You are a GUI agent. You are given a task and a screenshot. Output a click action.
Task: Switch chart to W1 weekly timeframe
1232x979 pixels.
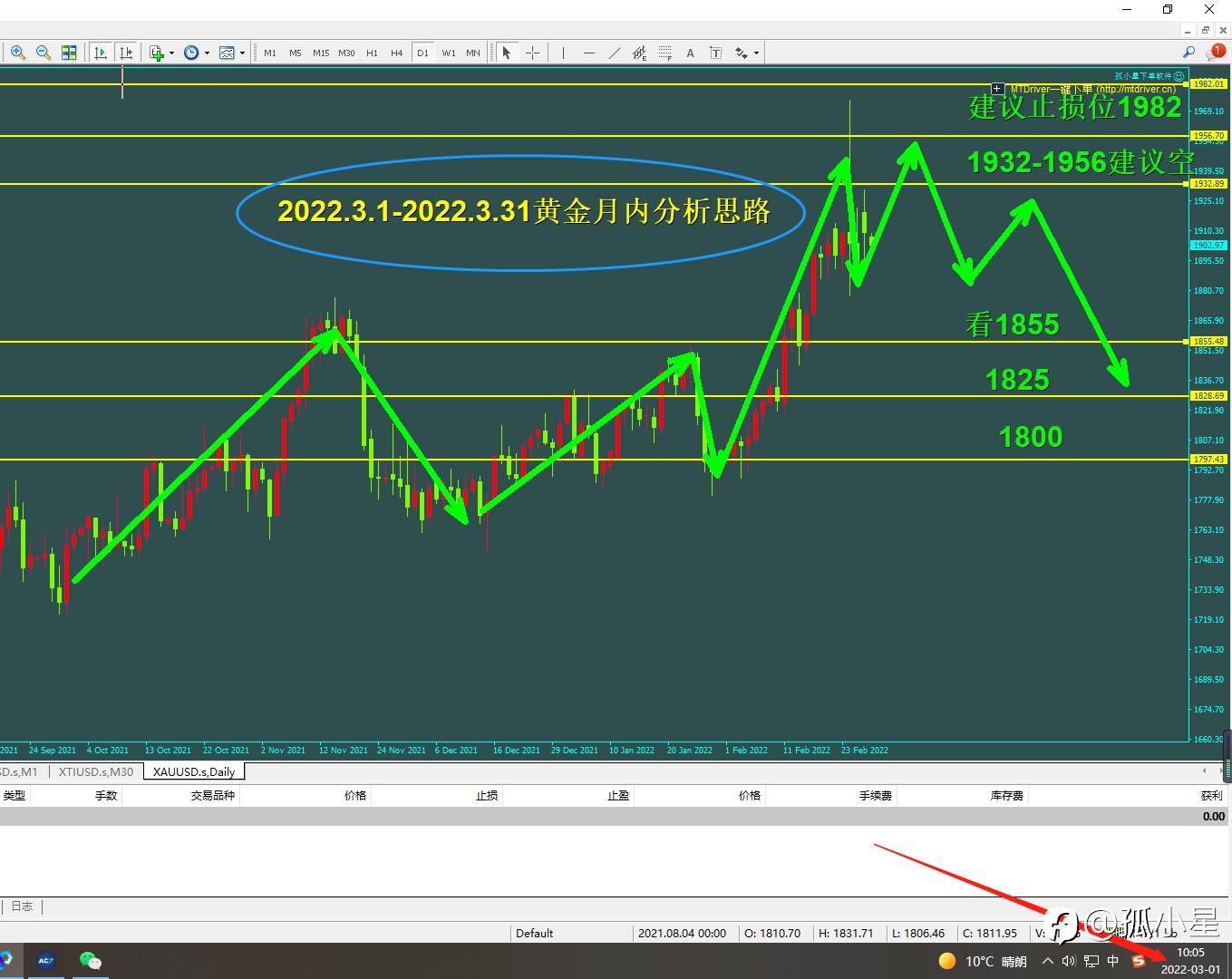(449, 53)
